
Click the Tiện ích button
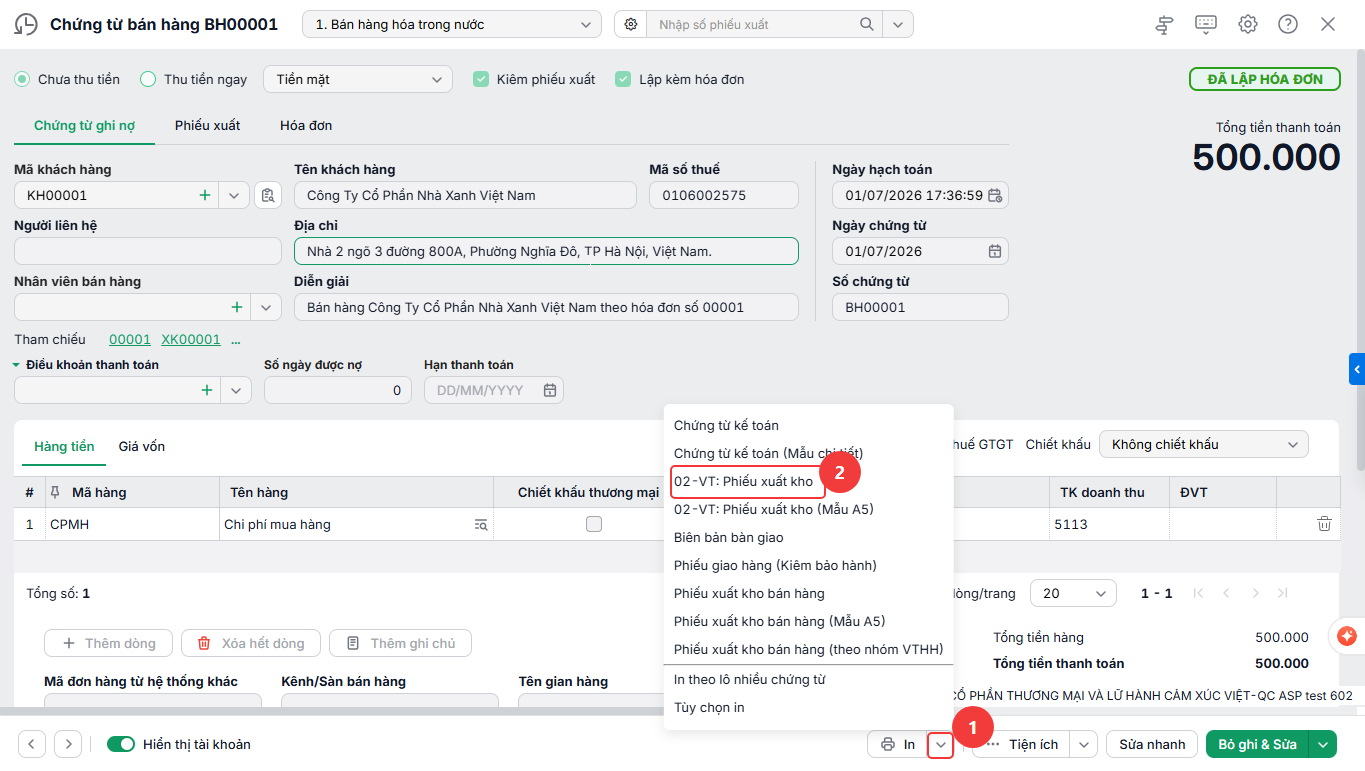pyautogui.click(x=1022, y=744)
